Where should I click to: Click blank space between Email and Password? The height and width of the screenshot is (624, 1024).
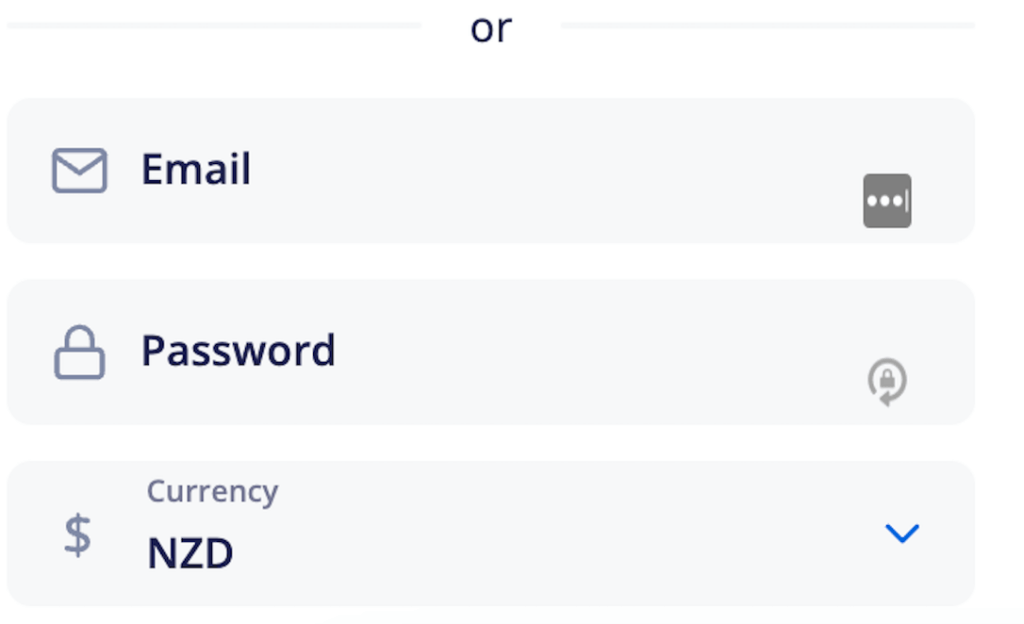coord(490,261)
